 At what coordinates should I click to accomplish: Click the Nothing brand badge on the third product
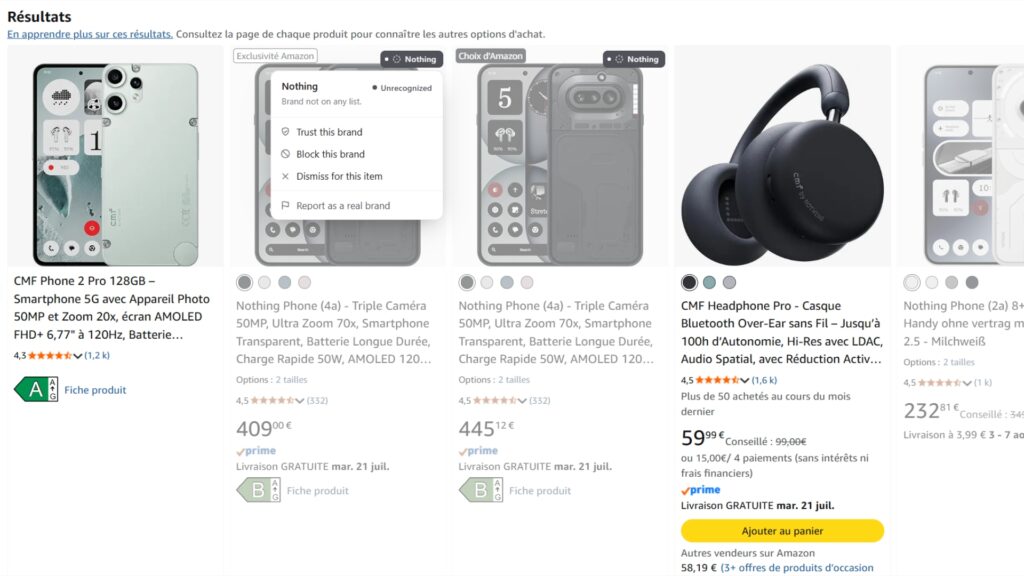(634, 59)
